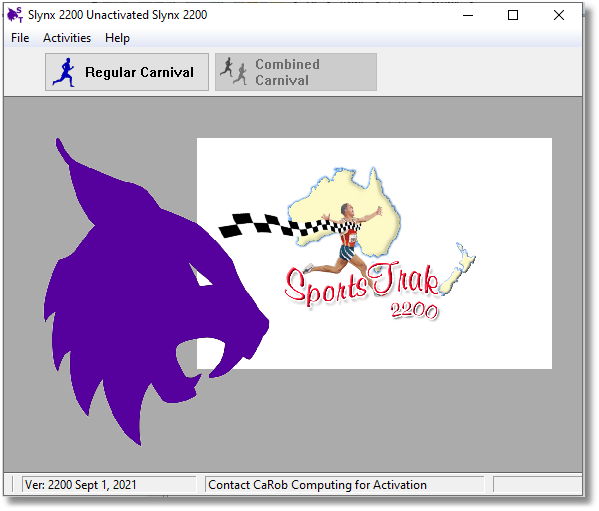Open the Help menu

(x=117, y=38)
